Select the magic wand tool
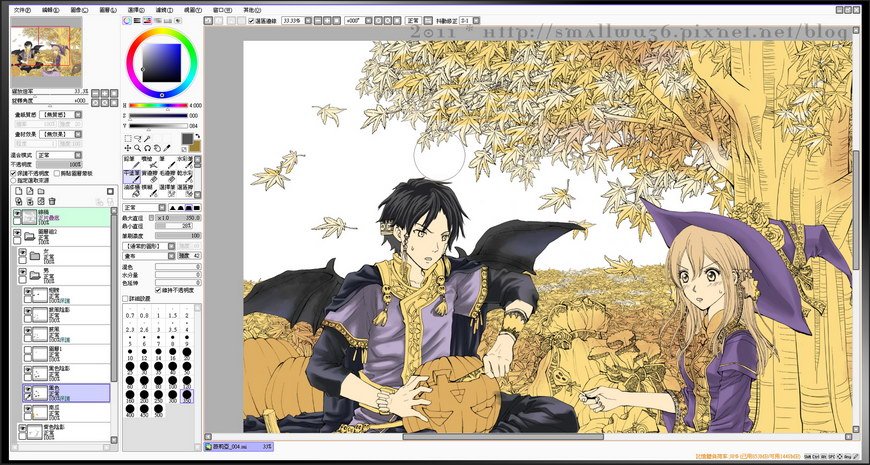Screen dimensions: 870x465 click(x=148, y=138)
